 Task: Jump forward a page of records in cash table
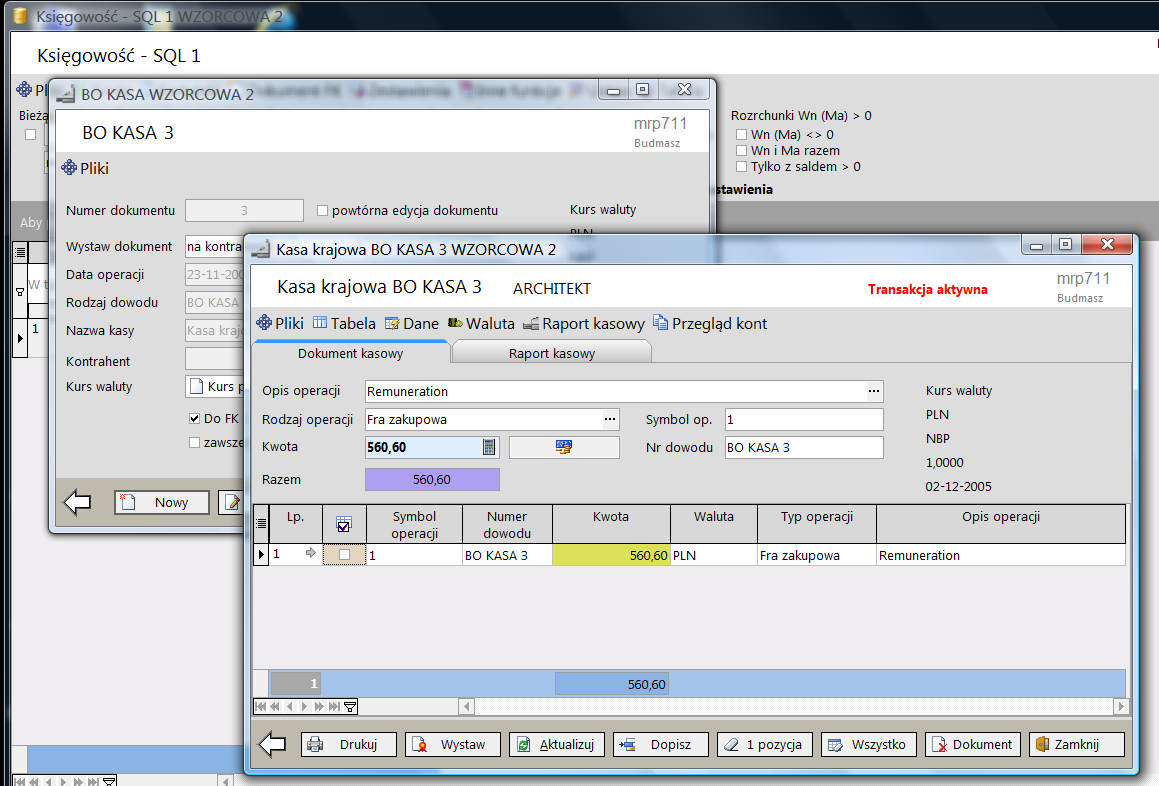click(x=319, y=706)
